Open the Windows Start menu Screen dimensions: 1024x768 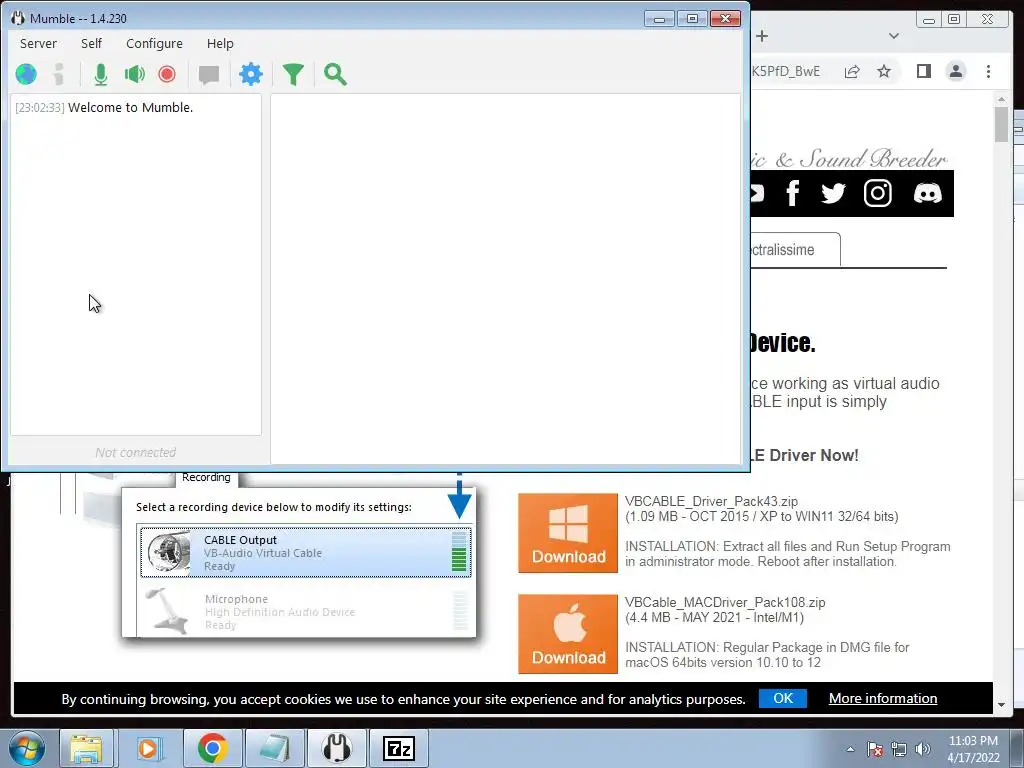(x=27, y=748)
